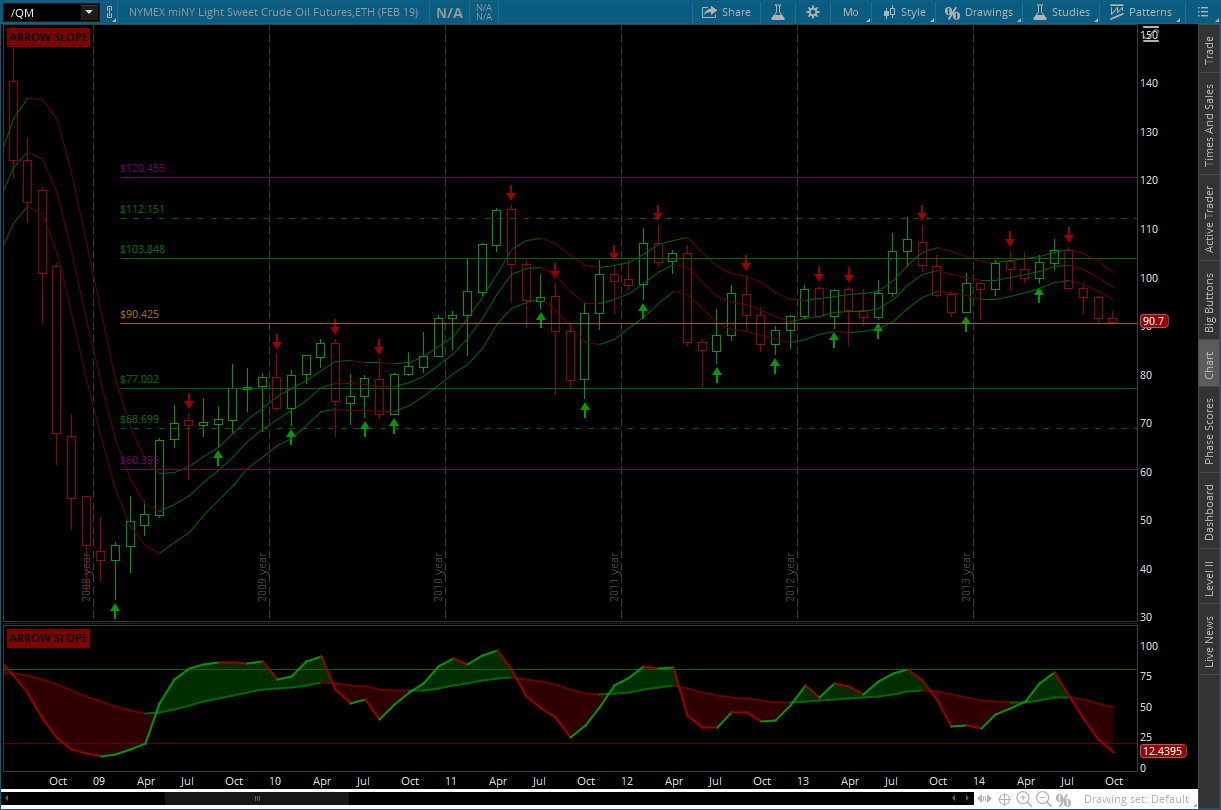Click the horizontal time-axis scrollbar thumb

click(257, 798)
